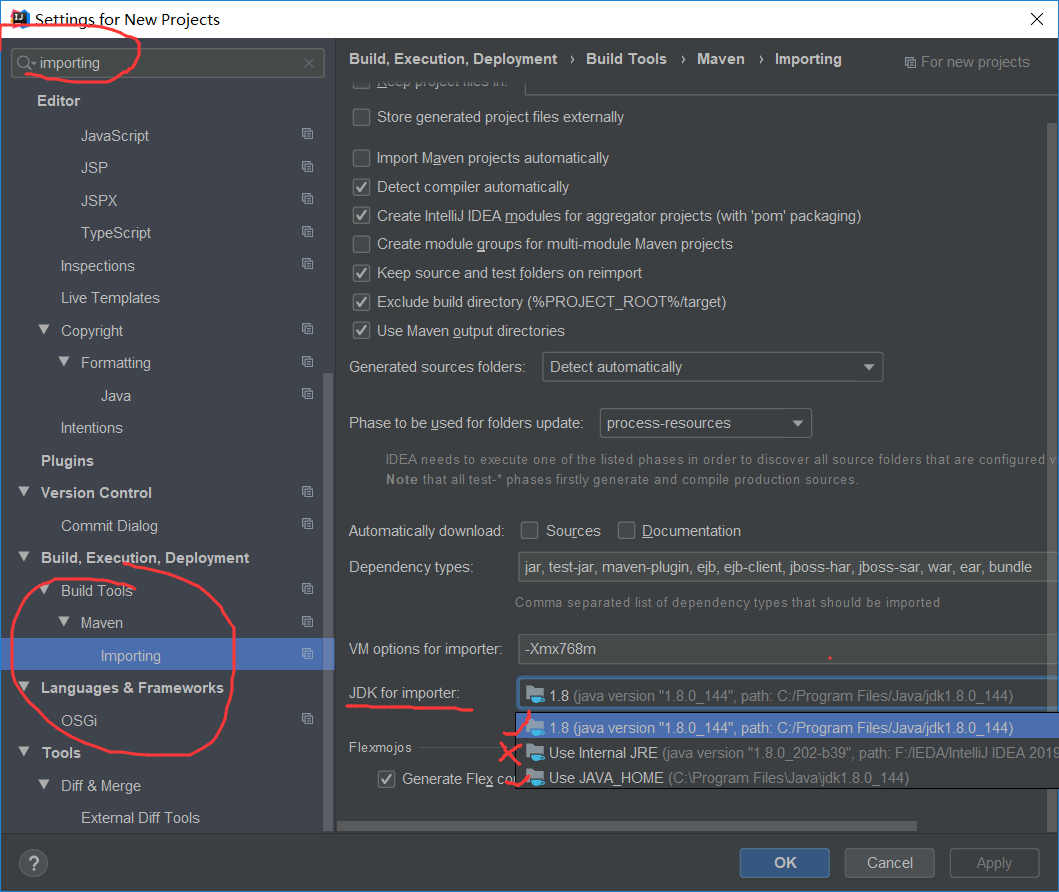
Task: Open the Generated sources folders dropdown
Action: [713, 367]
